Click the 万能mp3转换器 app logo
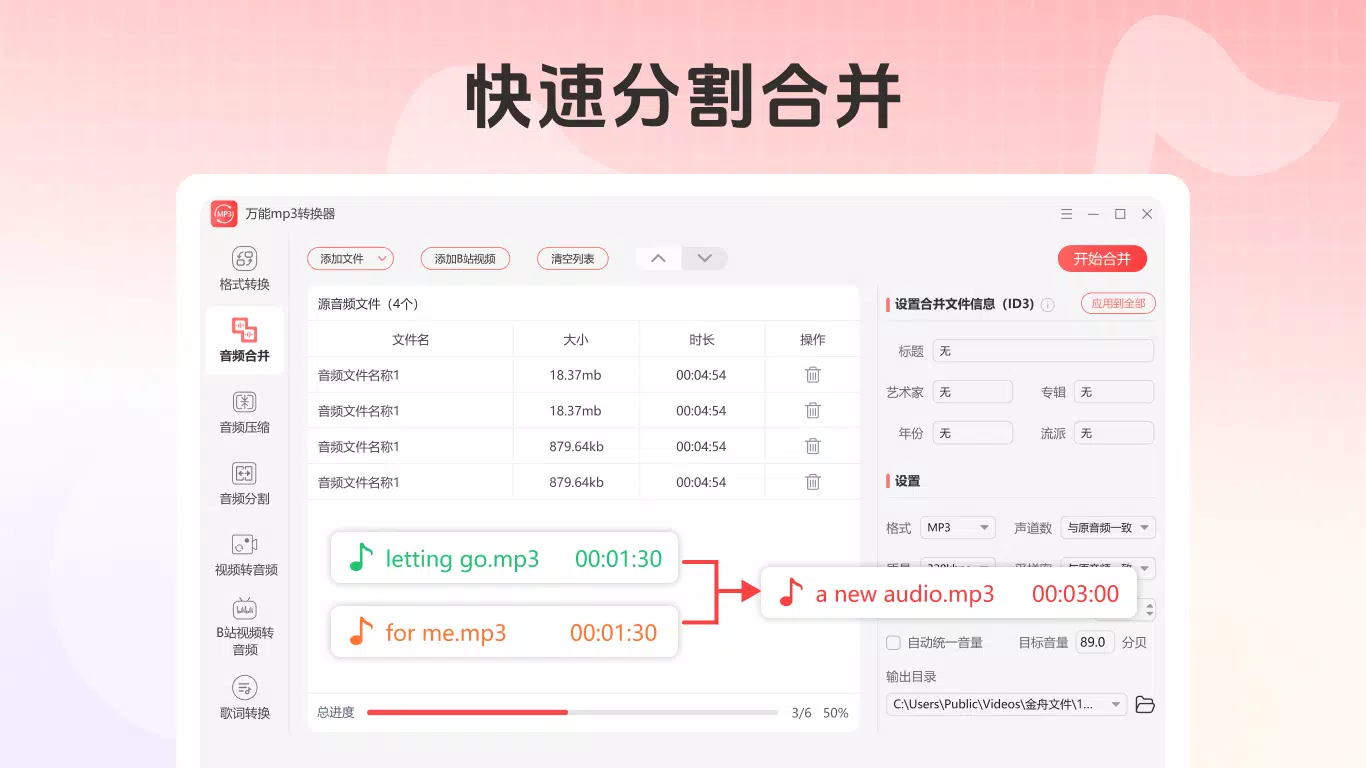The width and height of the screenshot is (1366, 768). pos(224,214)
